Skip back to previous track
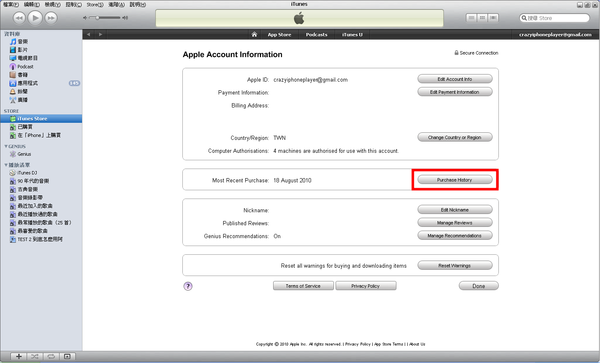Image resolution: width=600 pixels, height=363 pixels. (19, 18)
